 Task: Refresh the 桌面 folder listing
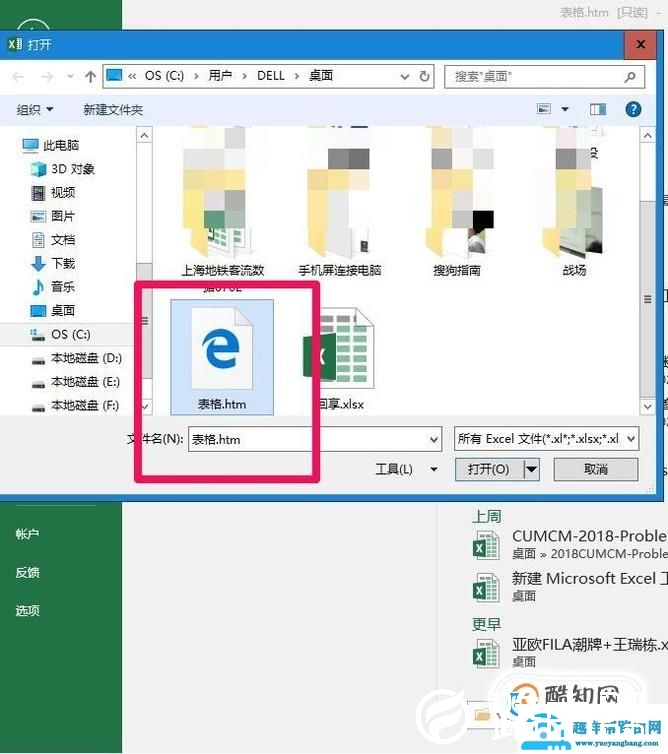point(424,76)
